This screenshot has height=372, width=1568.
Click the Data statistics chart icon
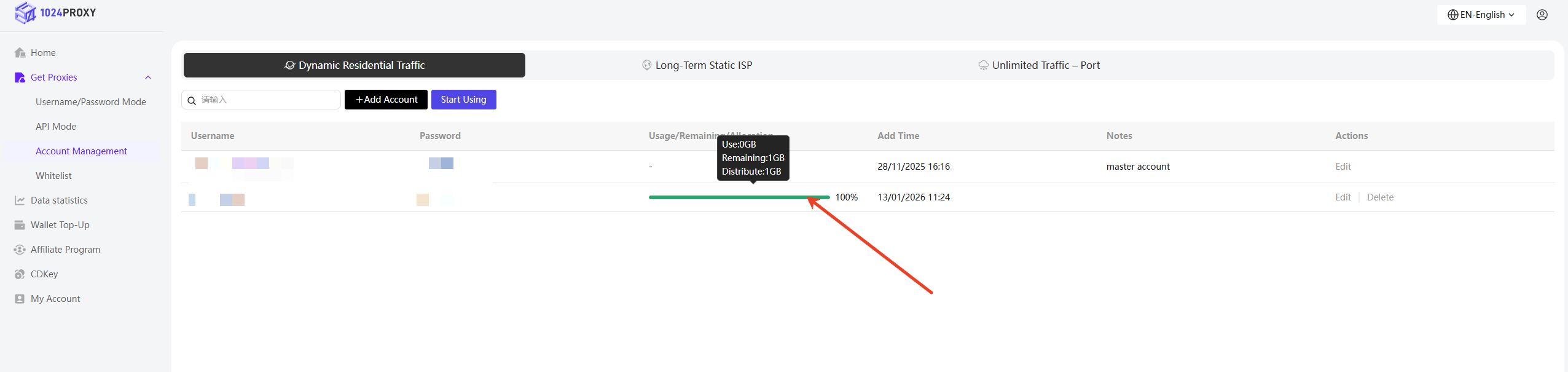[20, 200]
